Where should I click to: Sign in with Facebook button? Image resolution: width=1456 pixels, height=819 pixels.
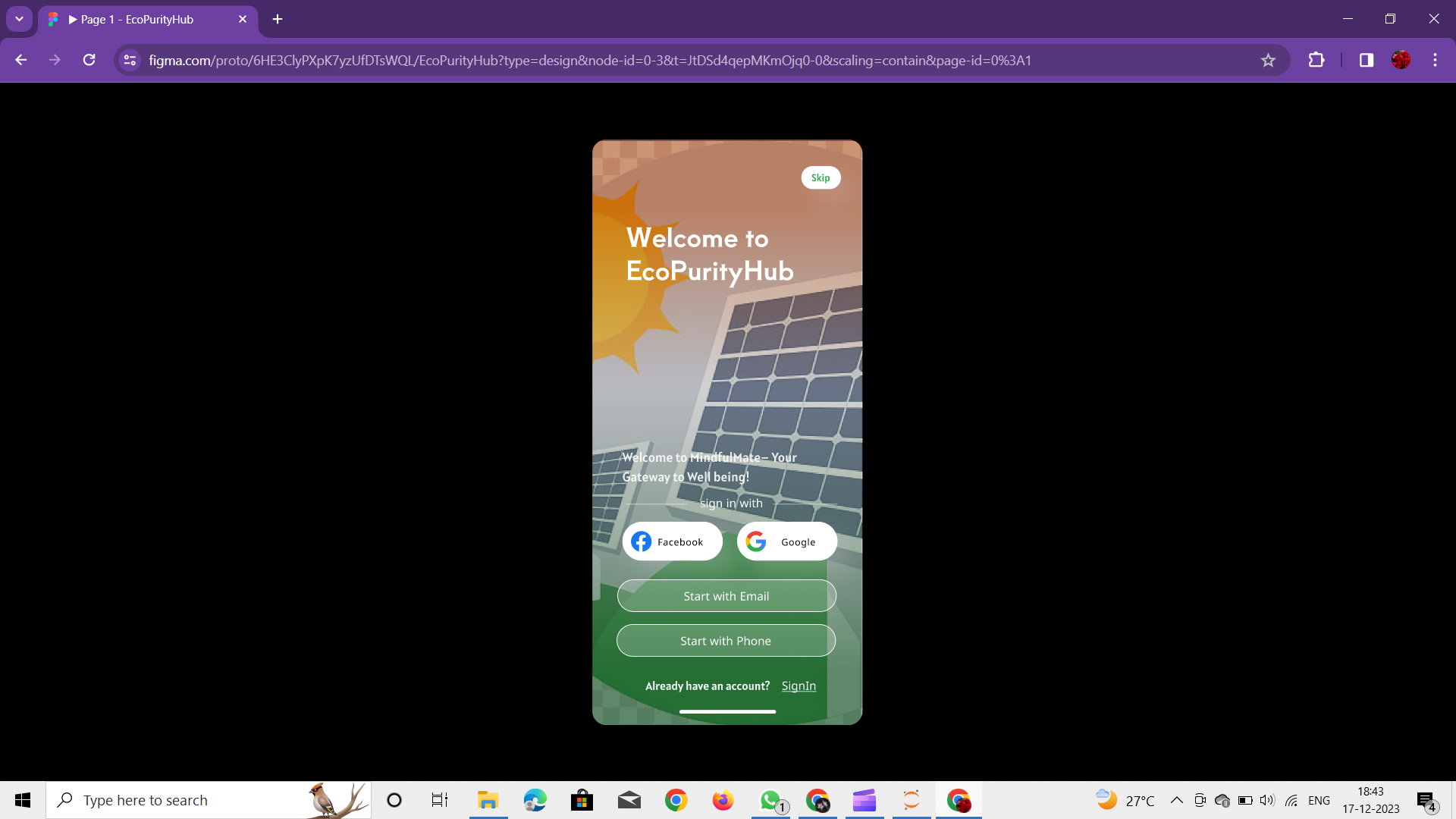click(x=672, y=541)
